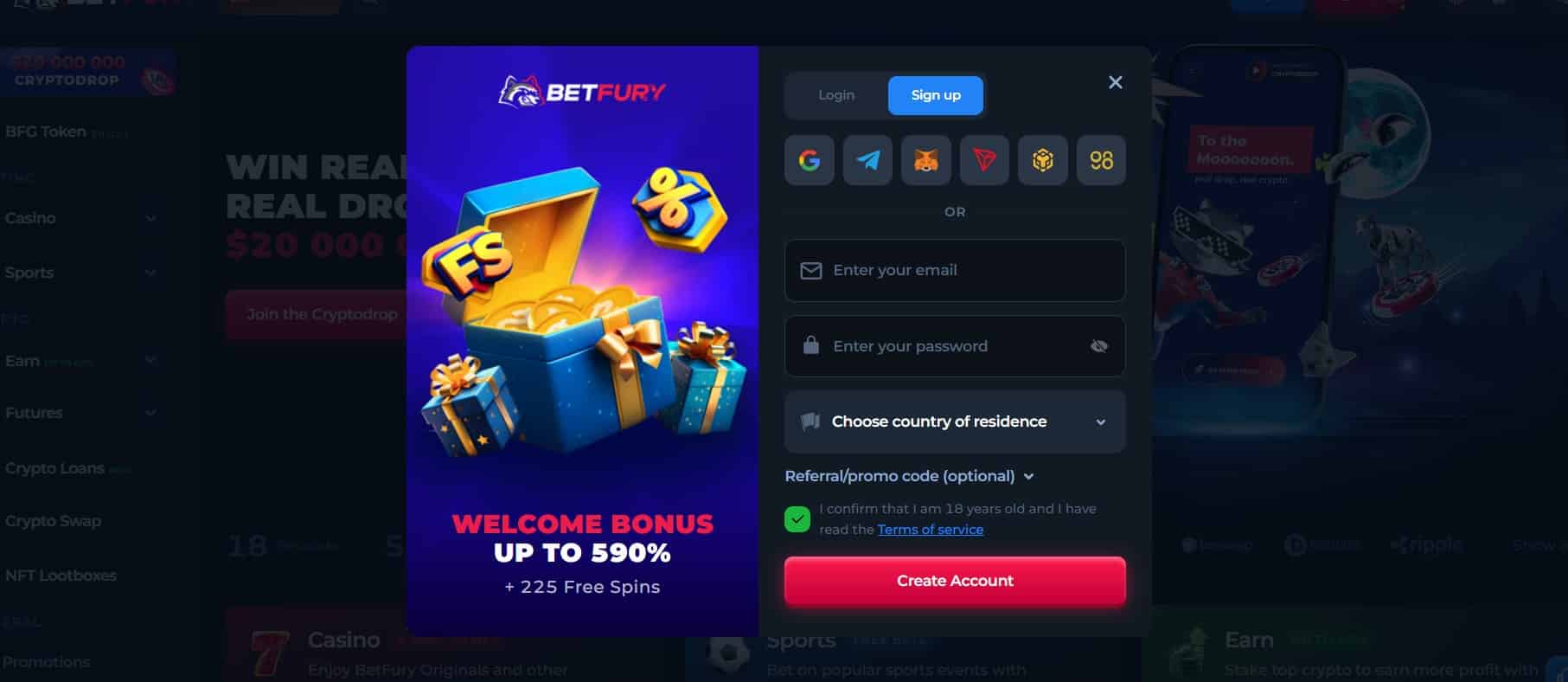1568x682 pixels.
Task: Select the Sign up tab
Action: [x=936, y=95]
